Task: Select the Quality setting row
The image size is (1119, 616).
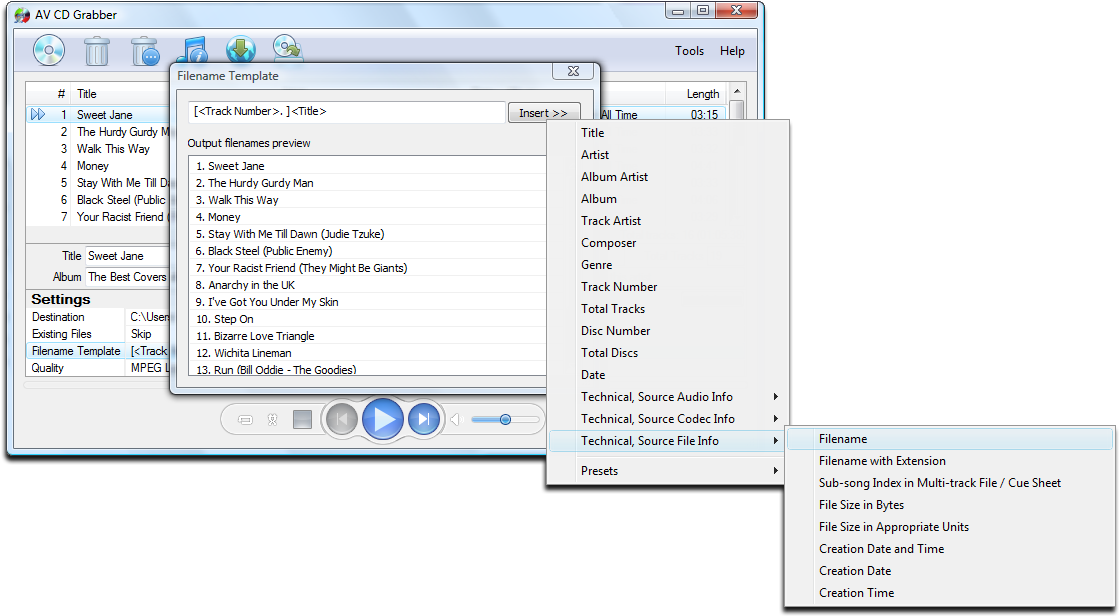Action: [98, 368]
